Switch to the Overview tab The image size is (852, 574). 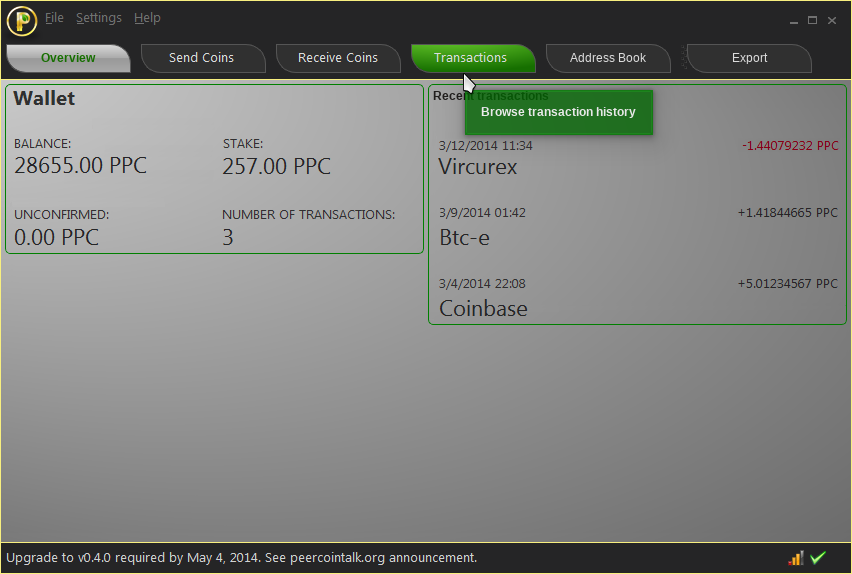68,58
